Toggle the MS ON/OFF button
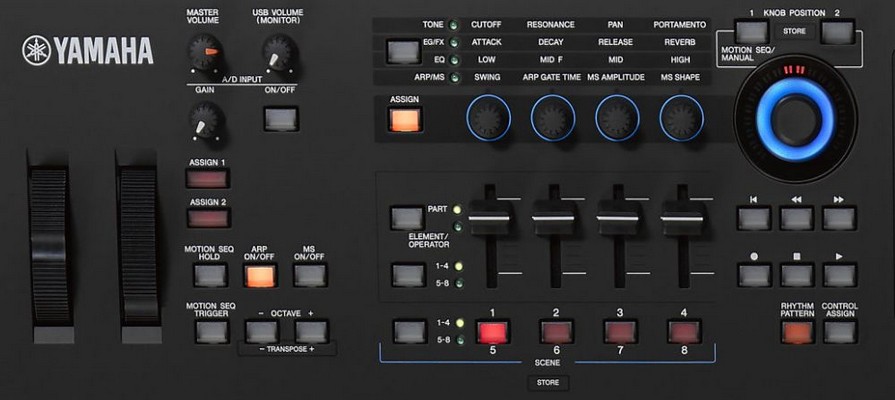Viewport: 895px width, 400px height. [x=310, y=277]
